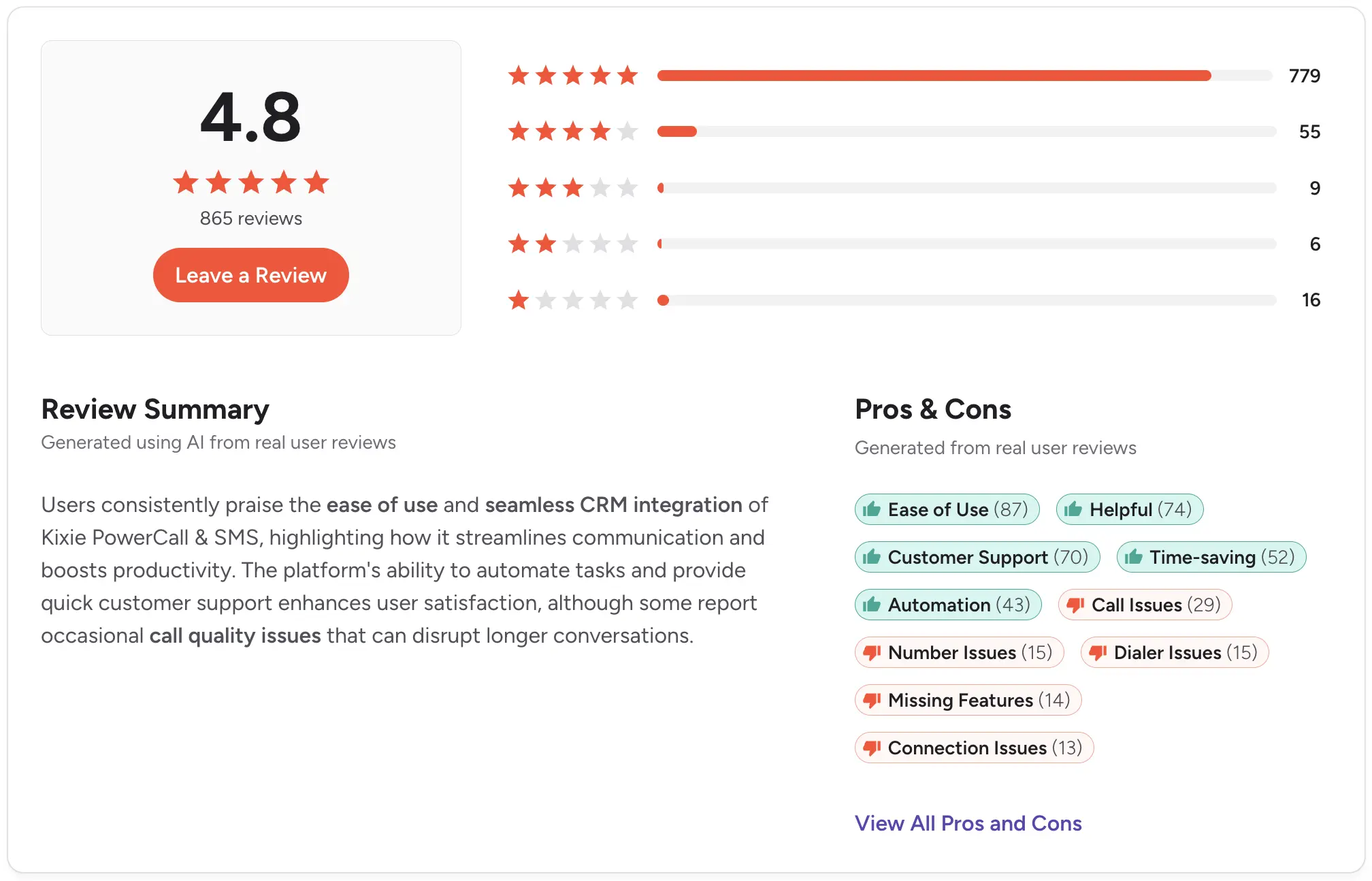Click the three-star rating row stars

(x=573, y=187)
